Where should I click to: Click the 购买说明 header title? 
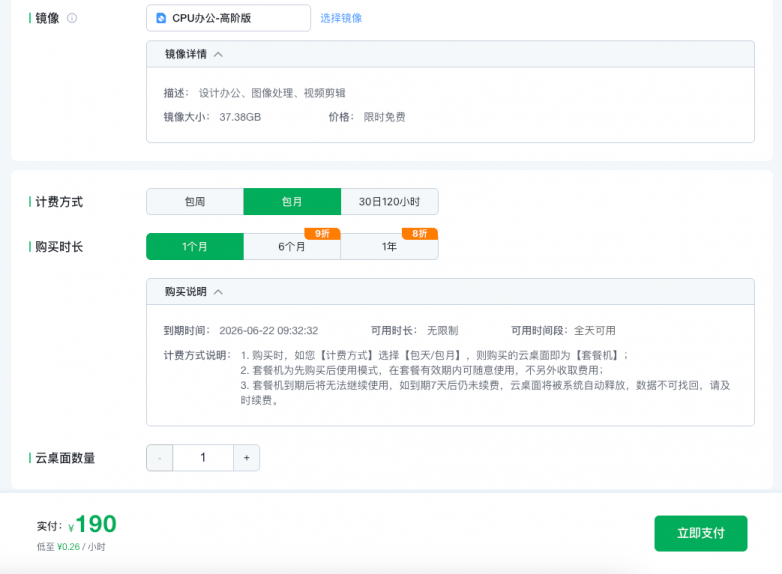click(186, 292)
